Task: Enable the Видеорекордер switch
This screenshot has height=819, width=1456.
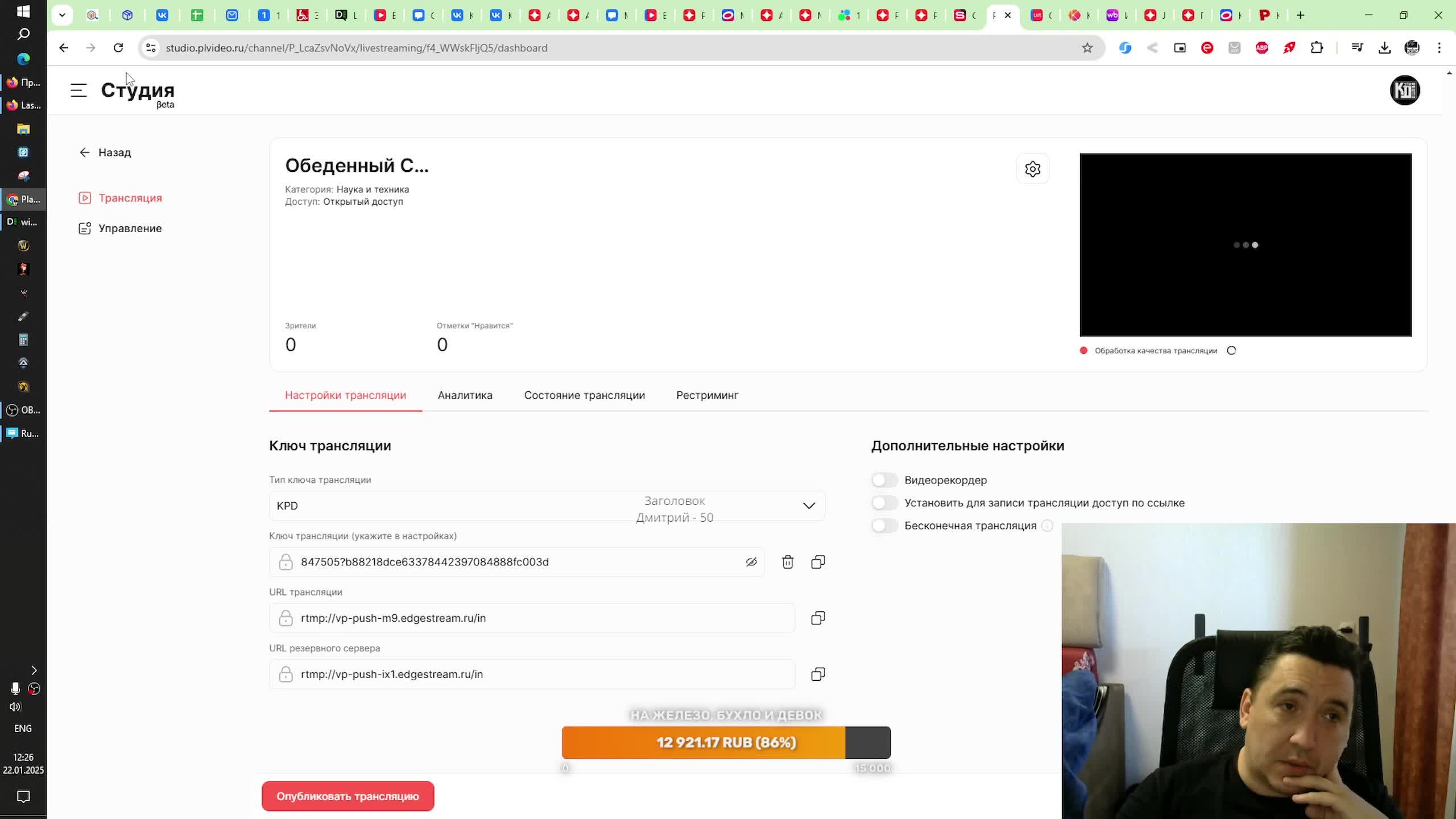Action: coord(884,480)
